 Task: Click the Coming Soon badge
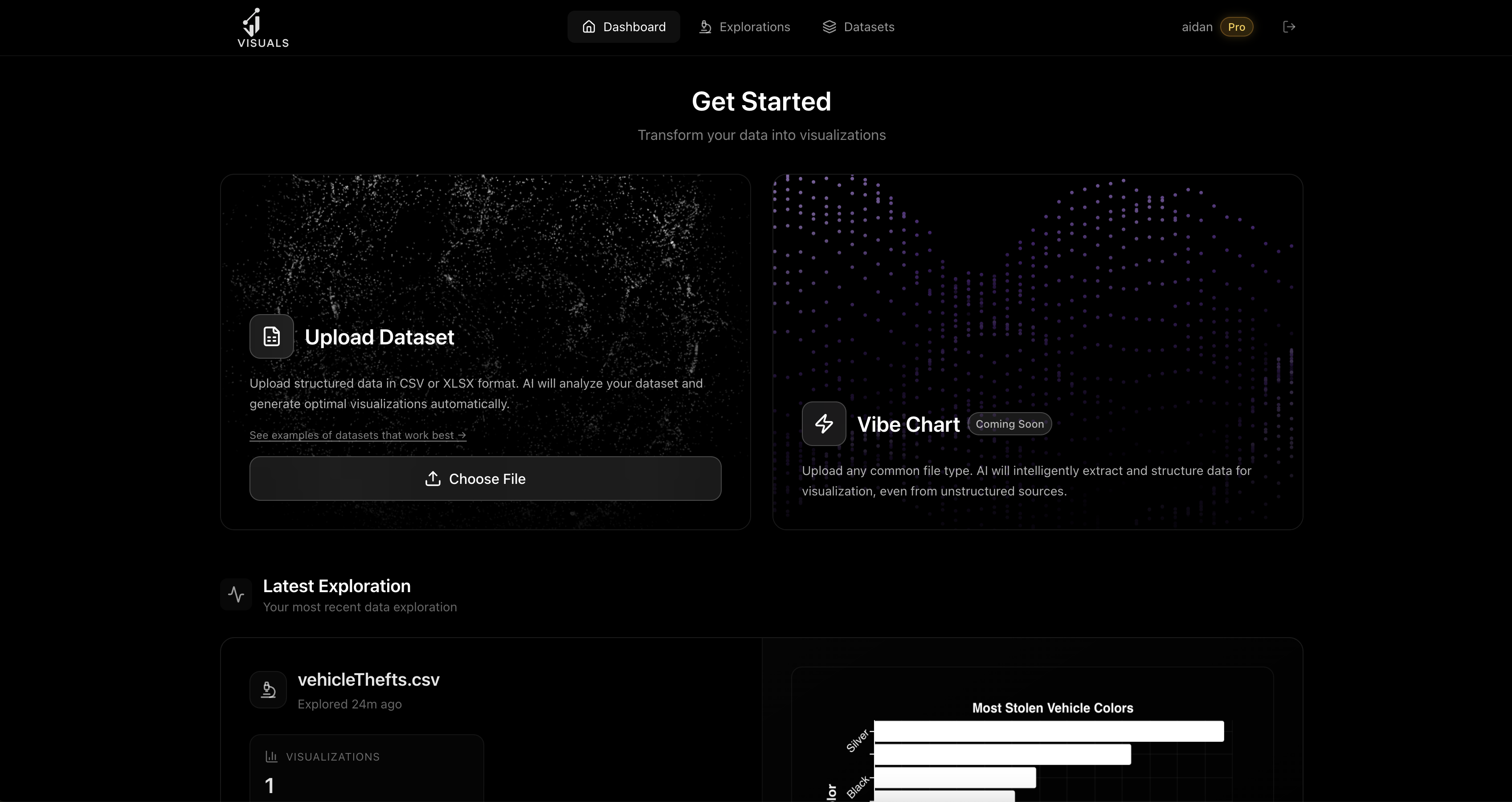[x=1009, y=424]
